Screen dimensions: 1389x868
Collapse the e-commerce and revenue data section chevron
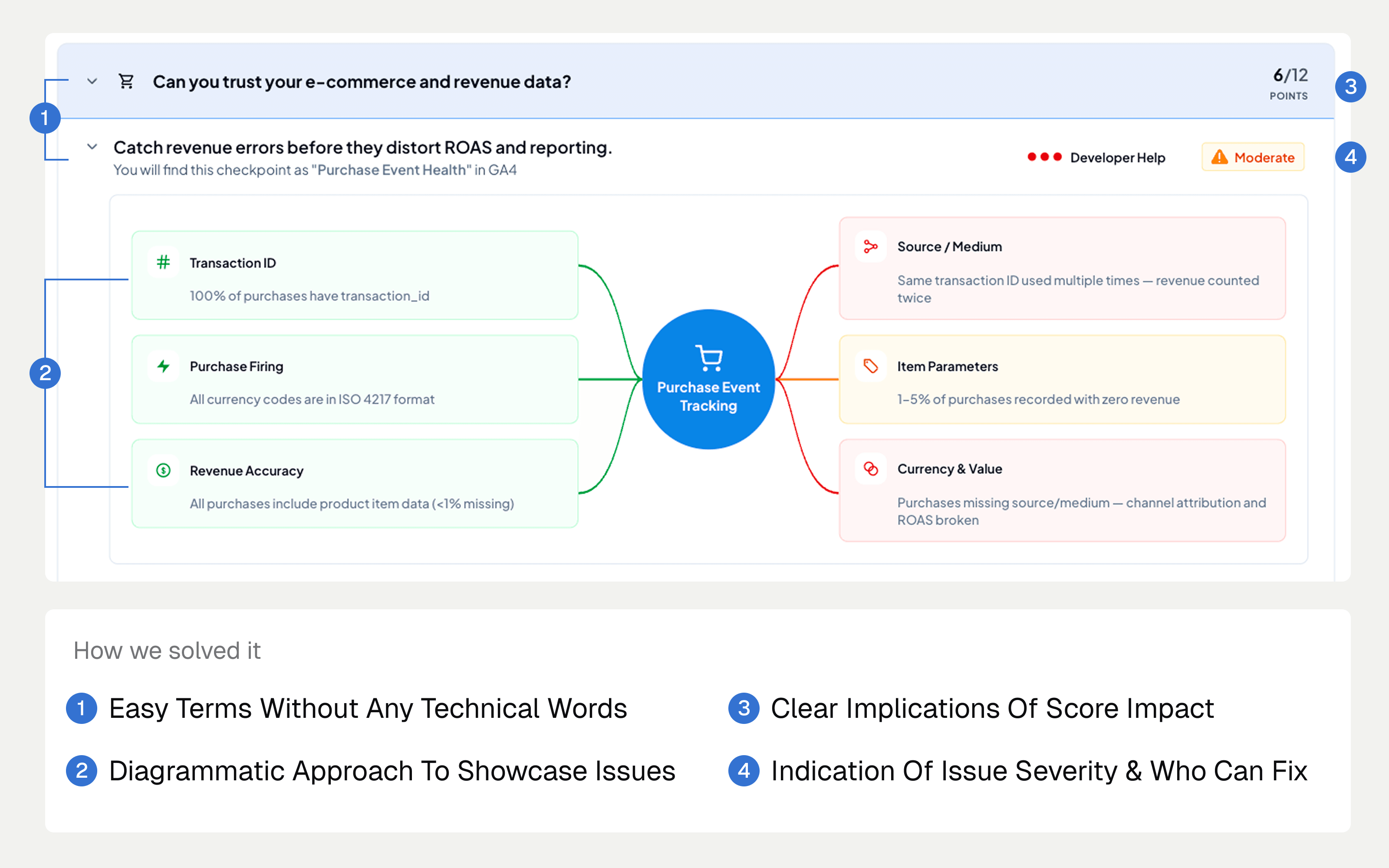pos(92,82)
